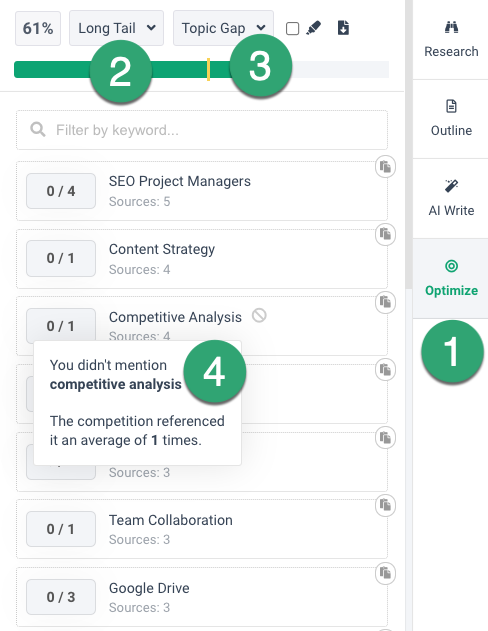This screenshot has width=488, height=631.
Task: Copy Content Strategy keyword icon
Action: coord(385,234)
